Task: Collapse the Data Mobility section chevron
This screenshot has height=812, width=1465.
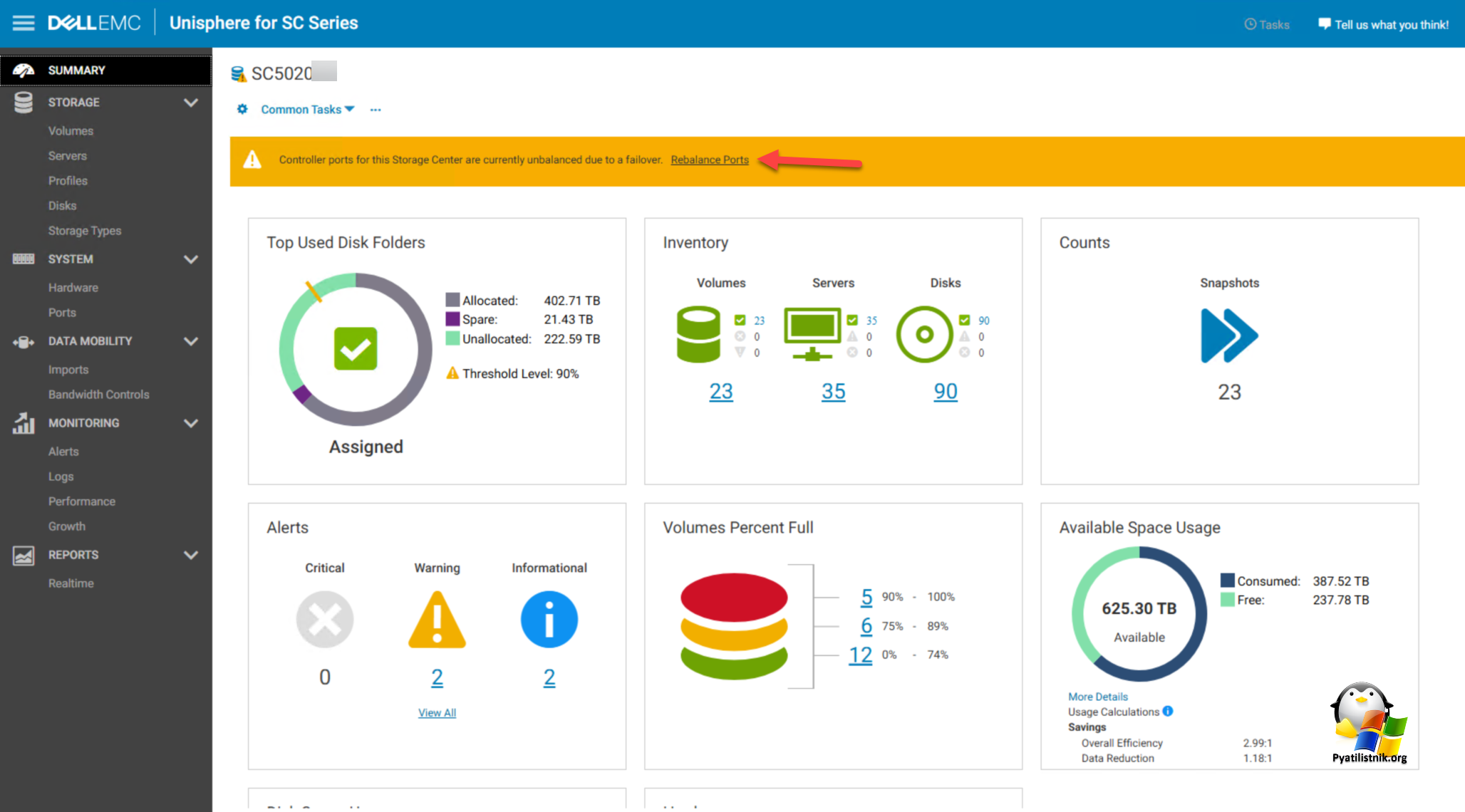Action: tap(191, 341)
